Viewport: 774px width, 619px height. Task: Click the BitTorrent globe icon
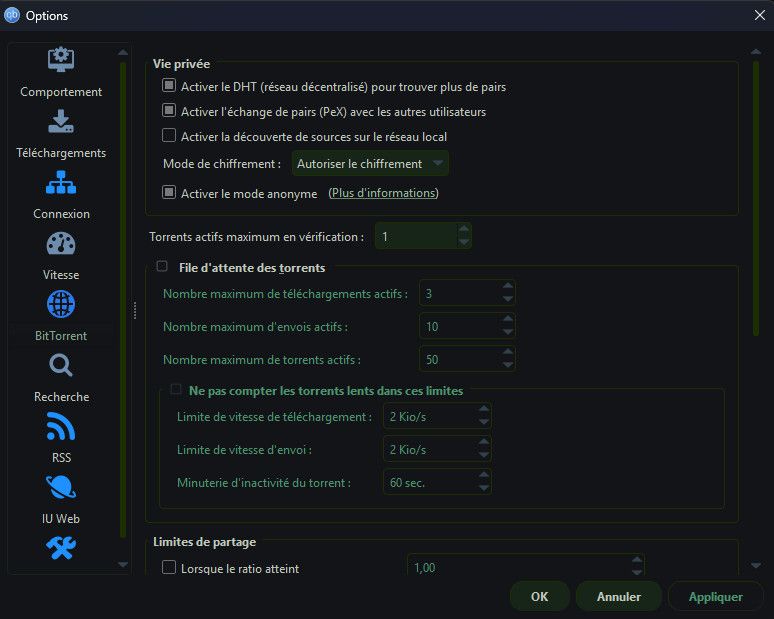coord(61,304)
